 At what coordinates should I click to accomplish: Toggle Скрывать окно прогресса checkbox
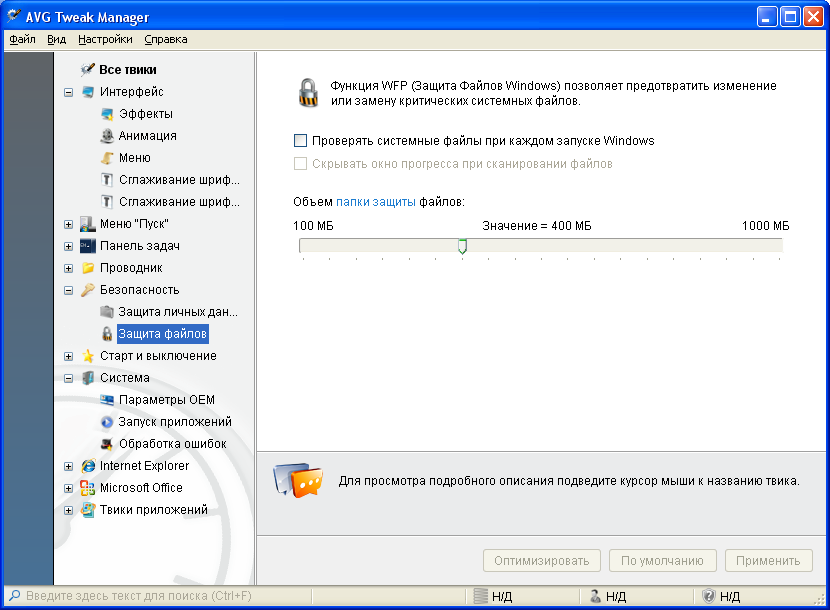pos(300,164)
